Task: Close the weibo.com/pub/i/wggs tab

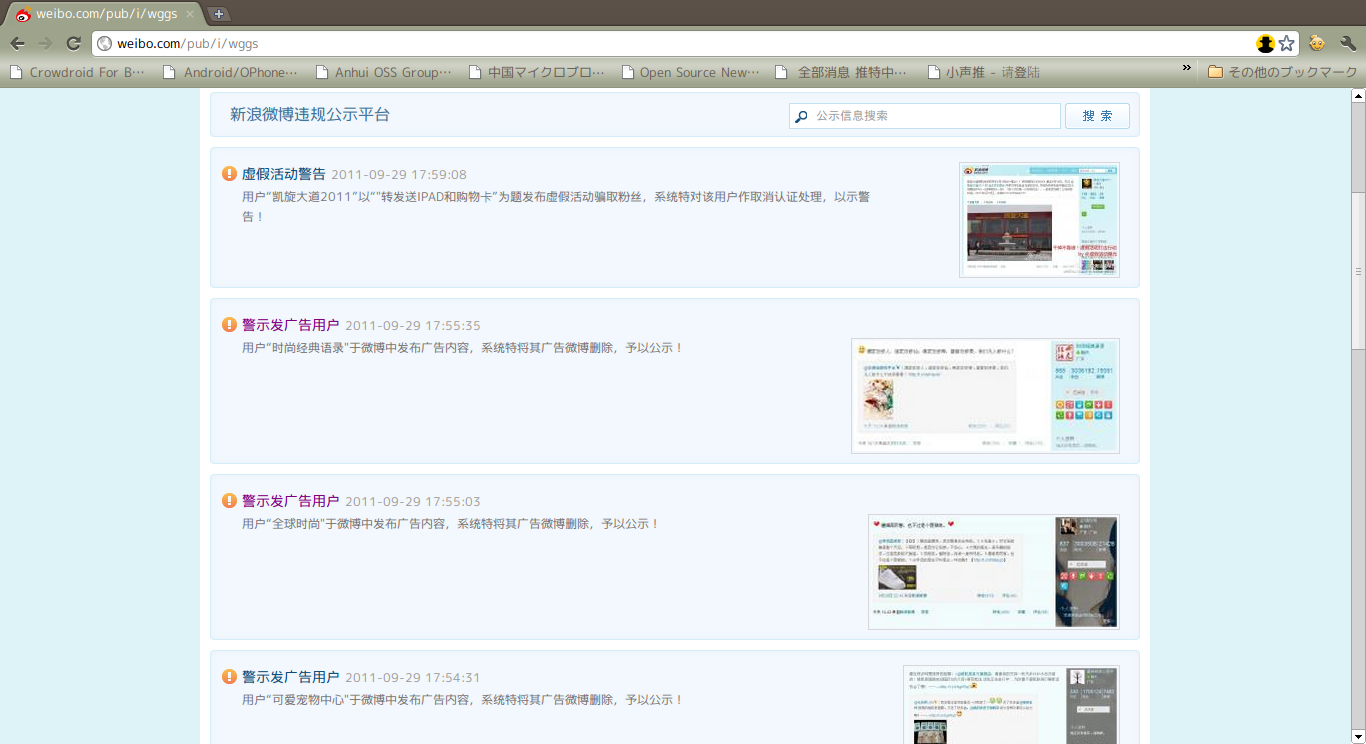Action: tap(190, 14)
